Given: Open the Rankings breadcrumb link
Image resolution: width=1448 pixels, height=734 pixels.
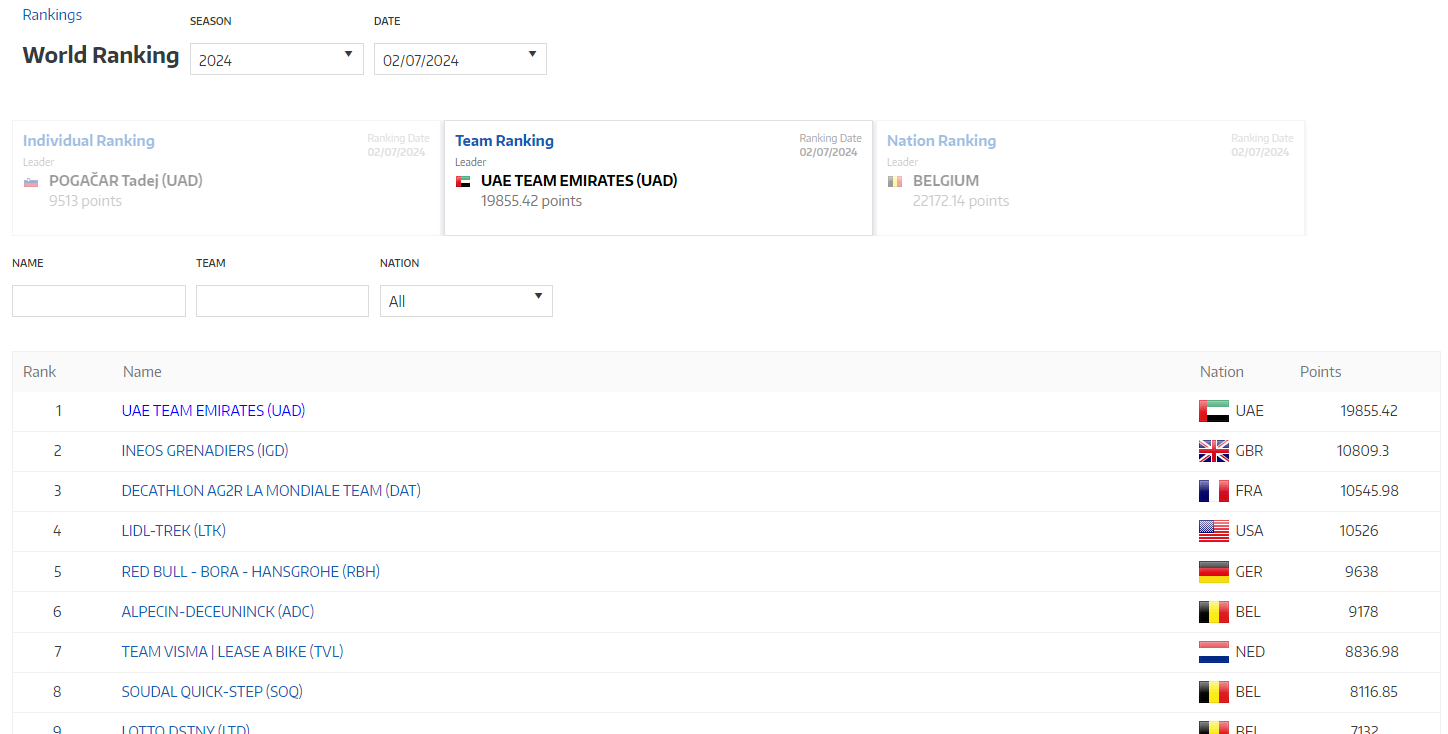Looking at the screenshot, I should click(52, 15).
